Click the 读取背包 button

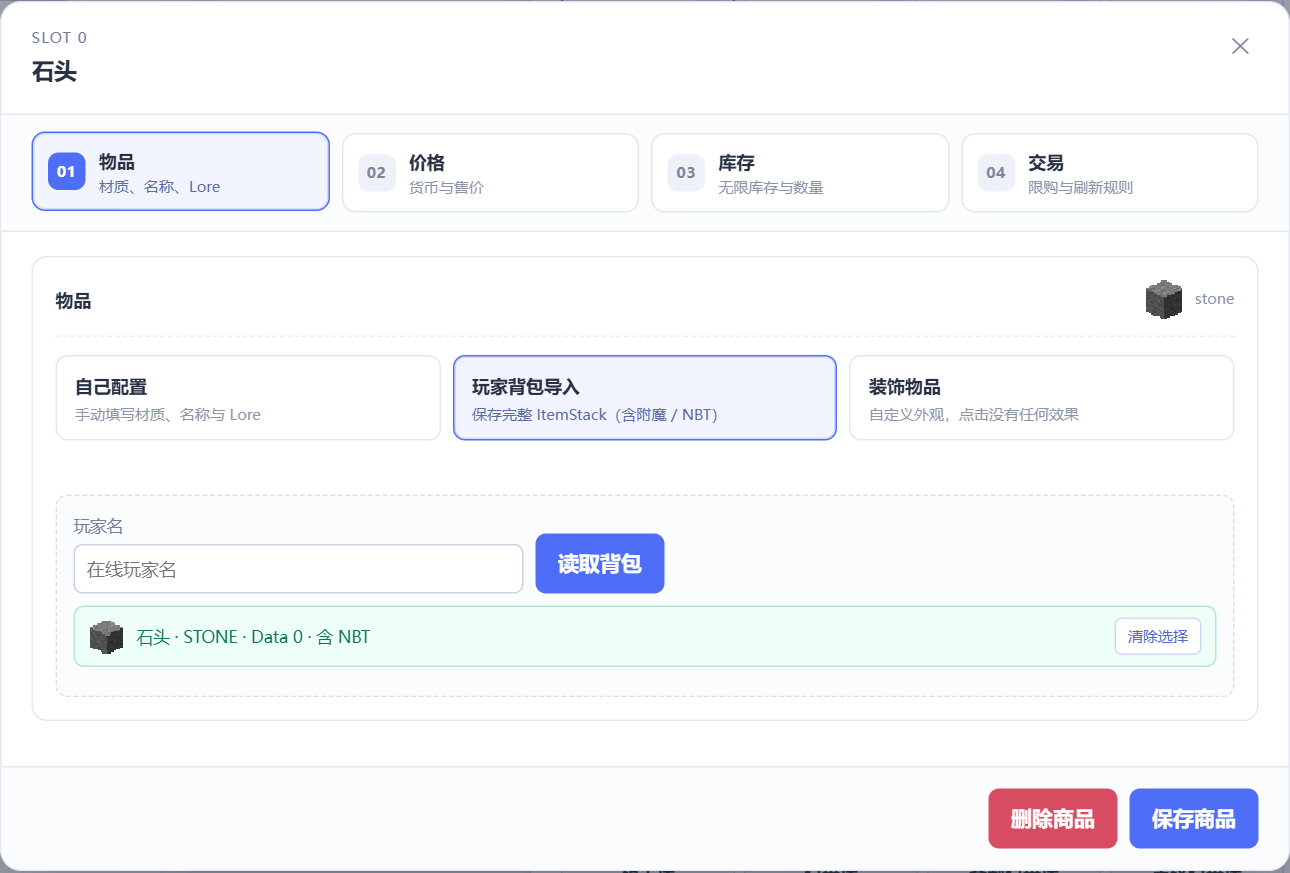pyautogui.click(x=600, y=564)
